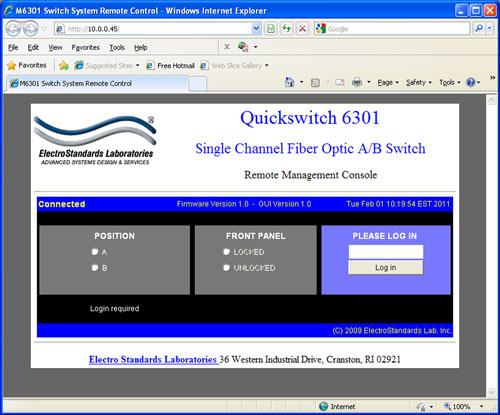Open the Tools command bar menu
Image resolution: width=500 pixels, height=415 pixels.
click(x=450, y=82)
